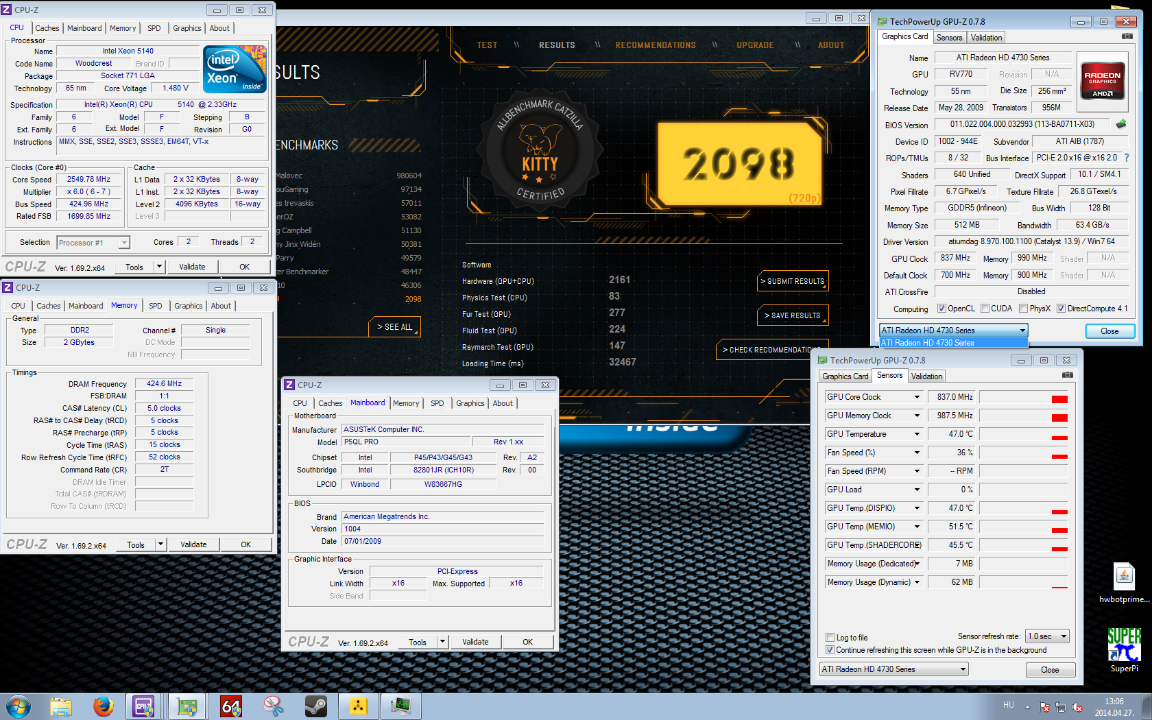The image size is (1152, 720).
Task: Click the camera screenshot icon in GPU-Z Sensors window
Action: point(1067,375)
